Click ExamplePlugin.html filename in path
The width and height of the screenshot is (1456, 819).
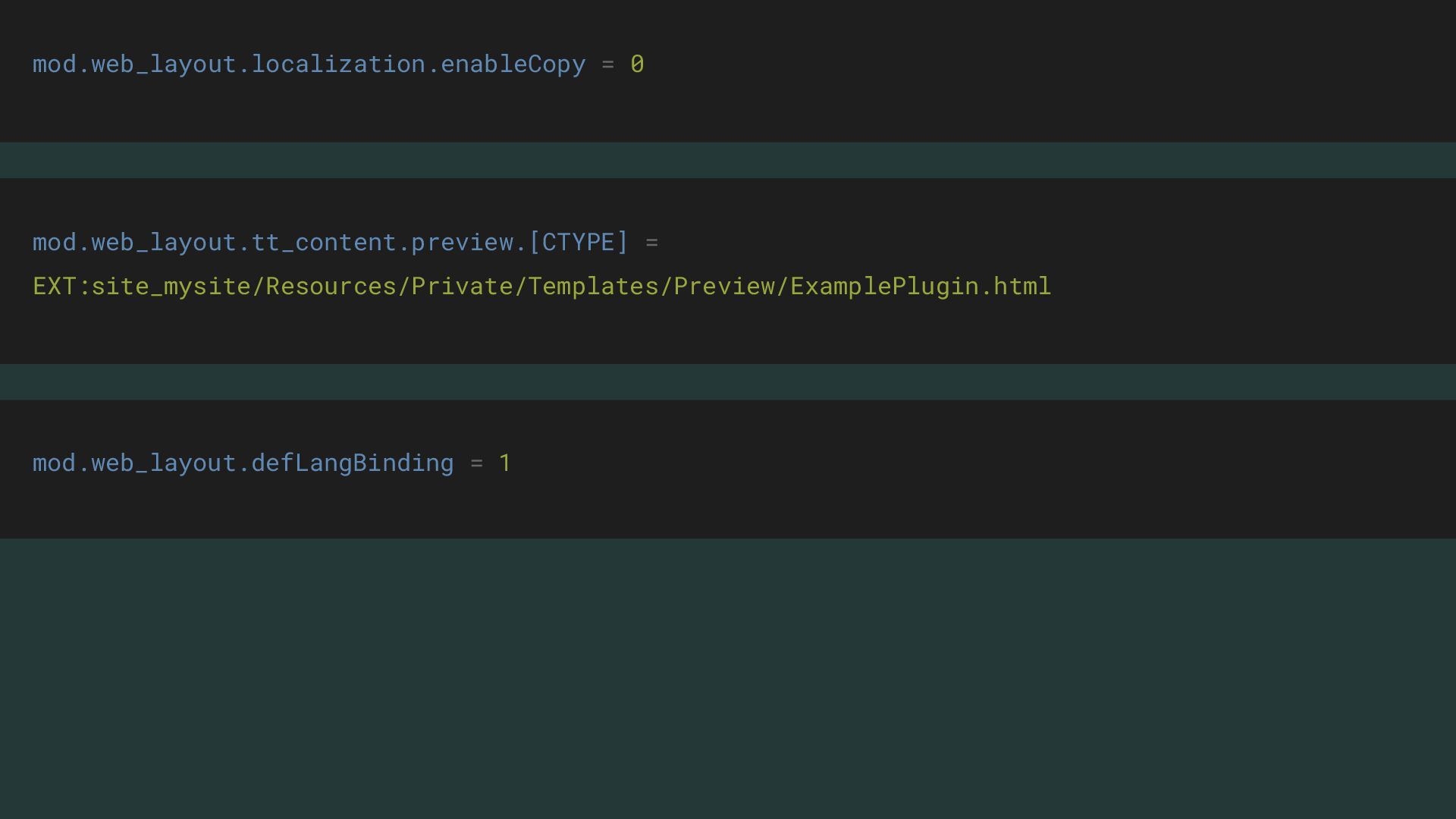click(x=921, y=287)
